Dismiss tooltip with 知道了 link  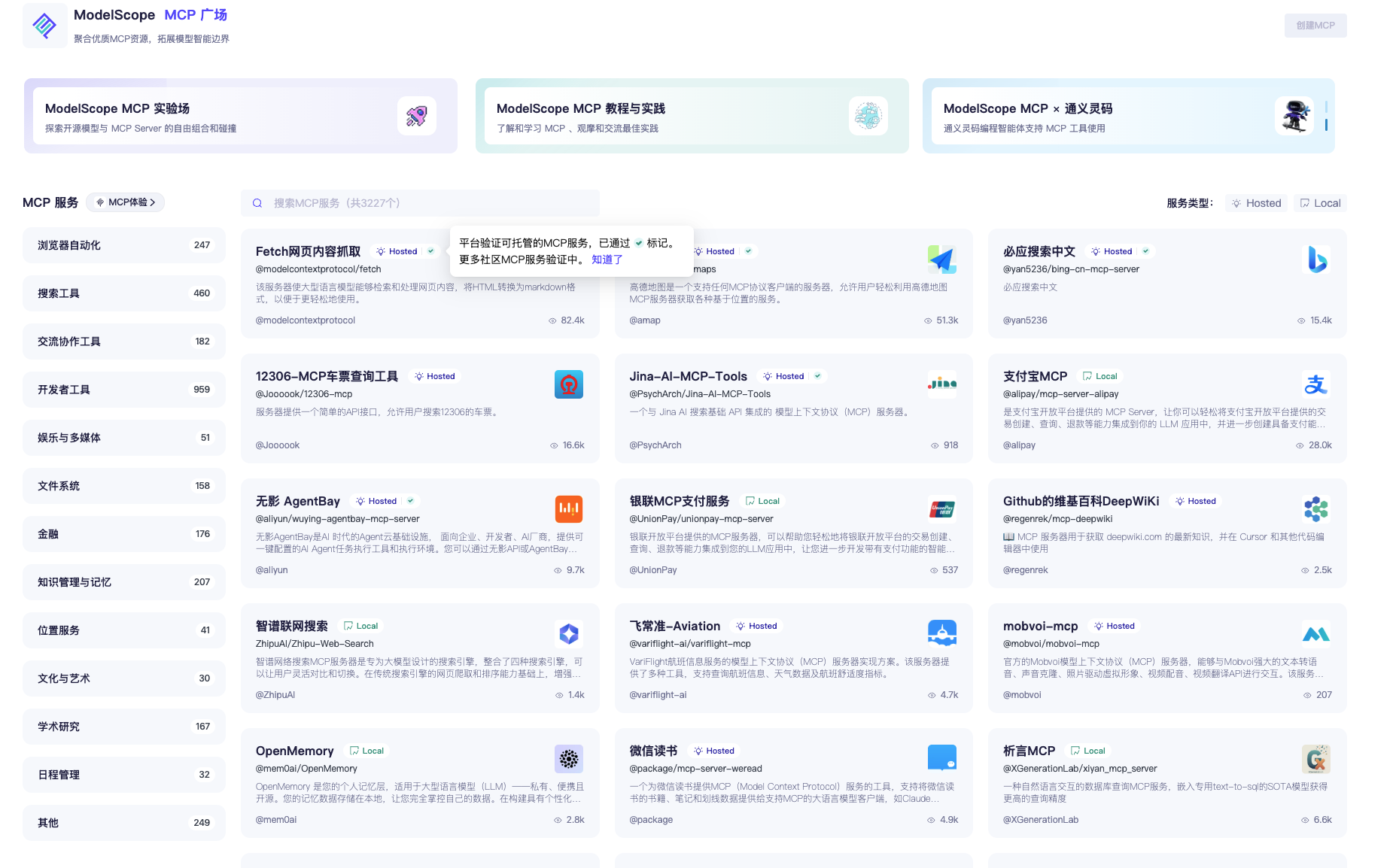(x=607, y=259)
